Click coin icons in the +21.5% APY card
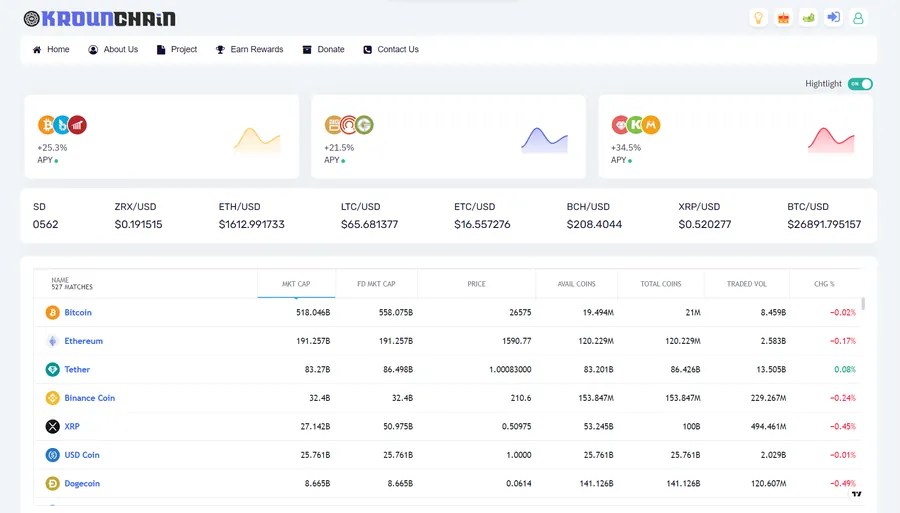Image resolution: width=900 pixels, height=513 pixels. tap(349, 125)
